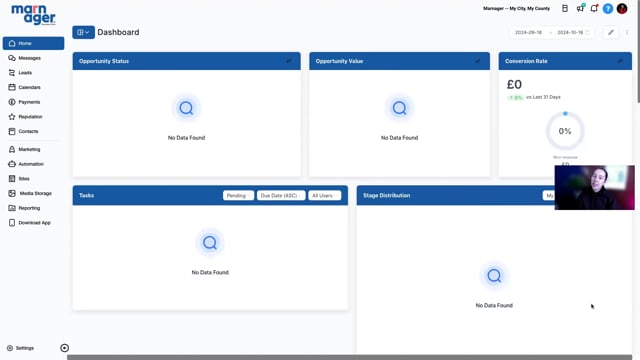Click the Sites icon in sidebar
640x360 pixels.
12,179
